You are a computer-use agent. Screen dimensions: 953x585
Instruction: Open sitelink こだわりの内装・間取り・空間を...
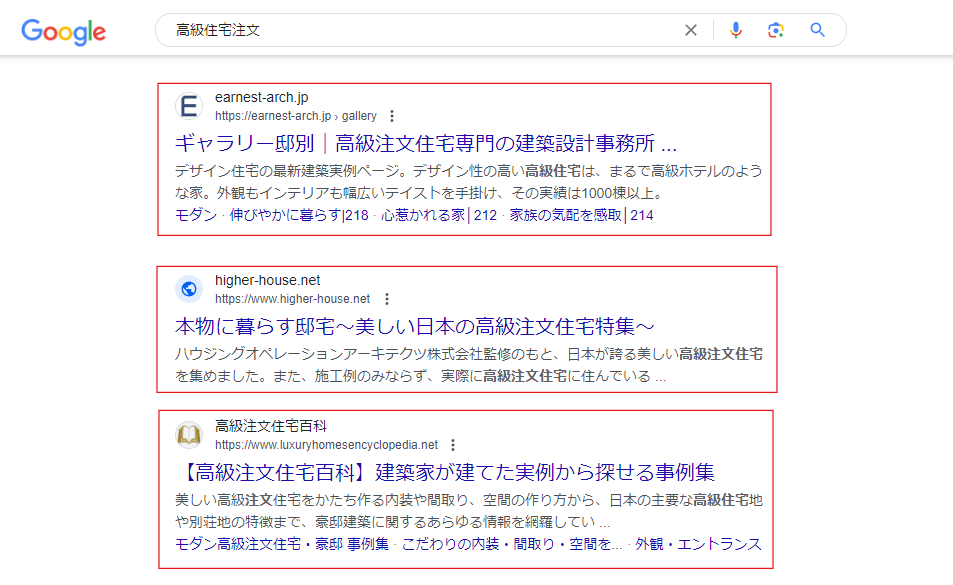(512, 544)
